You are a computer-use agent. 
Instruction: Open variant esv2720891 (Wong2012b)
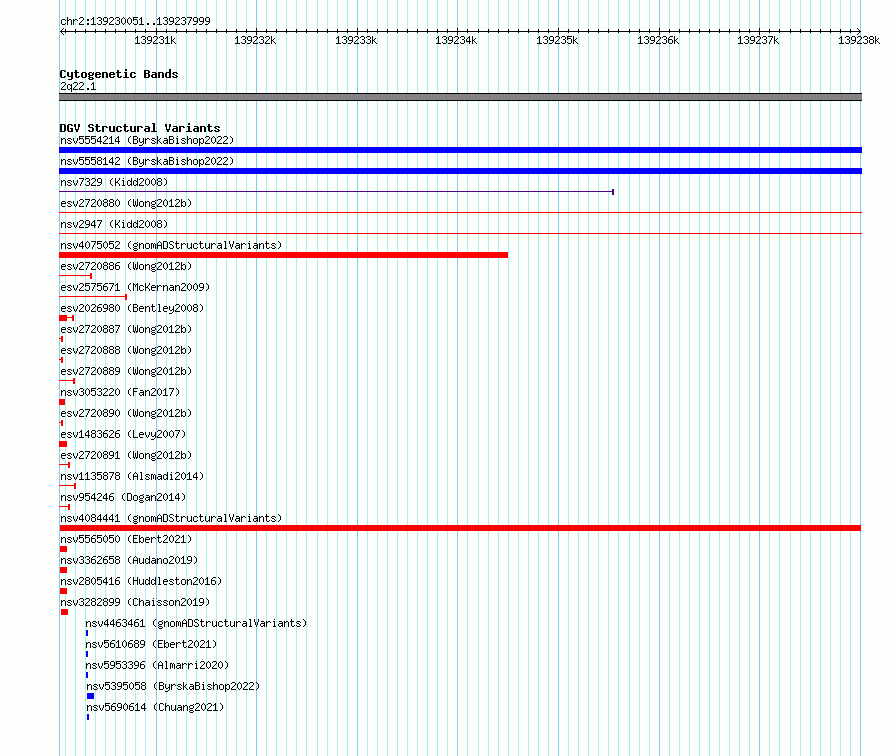pyautogui.click(x=126, y=455)
